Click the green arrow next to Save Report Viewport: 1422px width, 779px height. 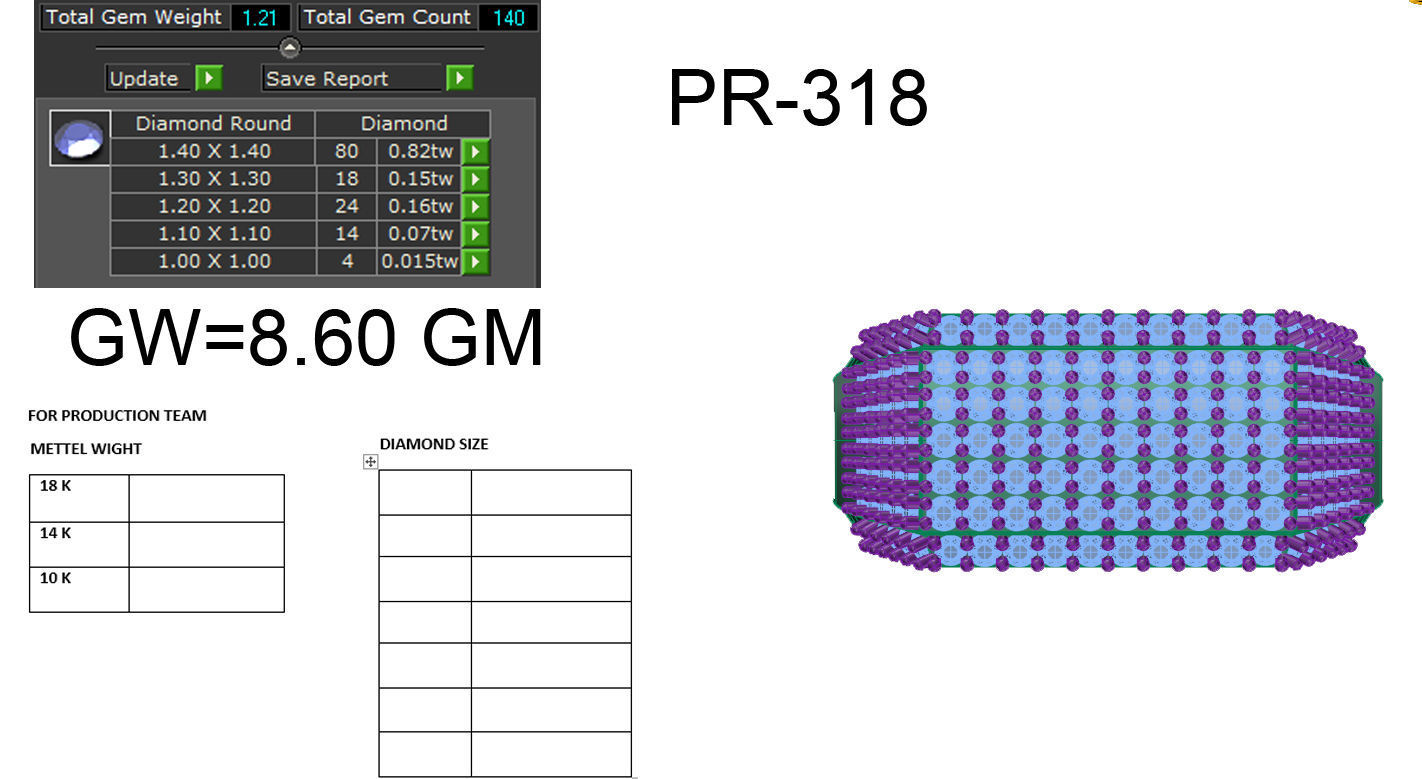click(459, 78)
